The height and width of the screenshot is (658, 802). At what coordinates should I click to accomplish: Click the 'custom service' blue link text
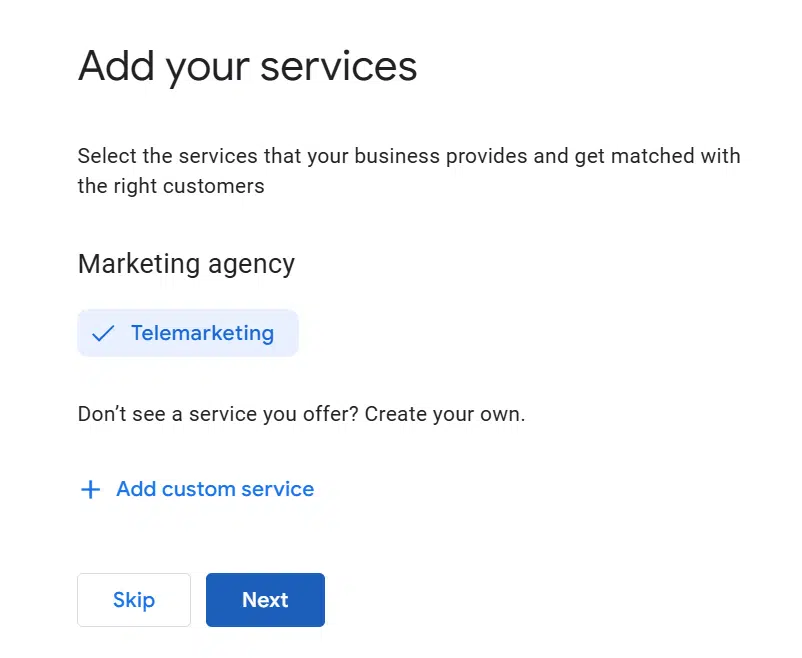click(x=238, y=489)
